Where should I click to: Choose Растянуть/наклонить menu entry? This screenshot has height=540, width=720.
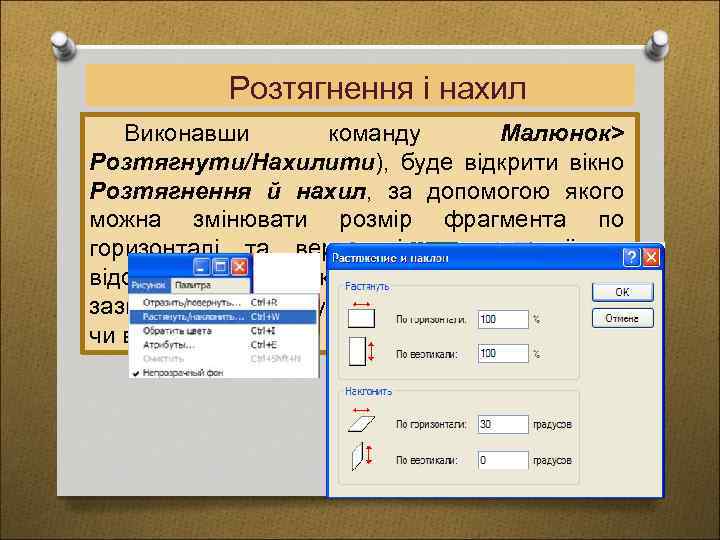pyautogui.click(x=224, y=317)
